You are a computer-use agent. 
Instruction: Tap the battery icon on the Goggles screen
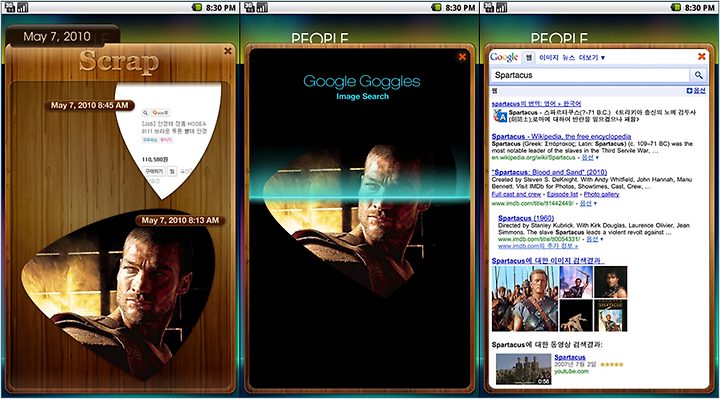[436, 7]
